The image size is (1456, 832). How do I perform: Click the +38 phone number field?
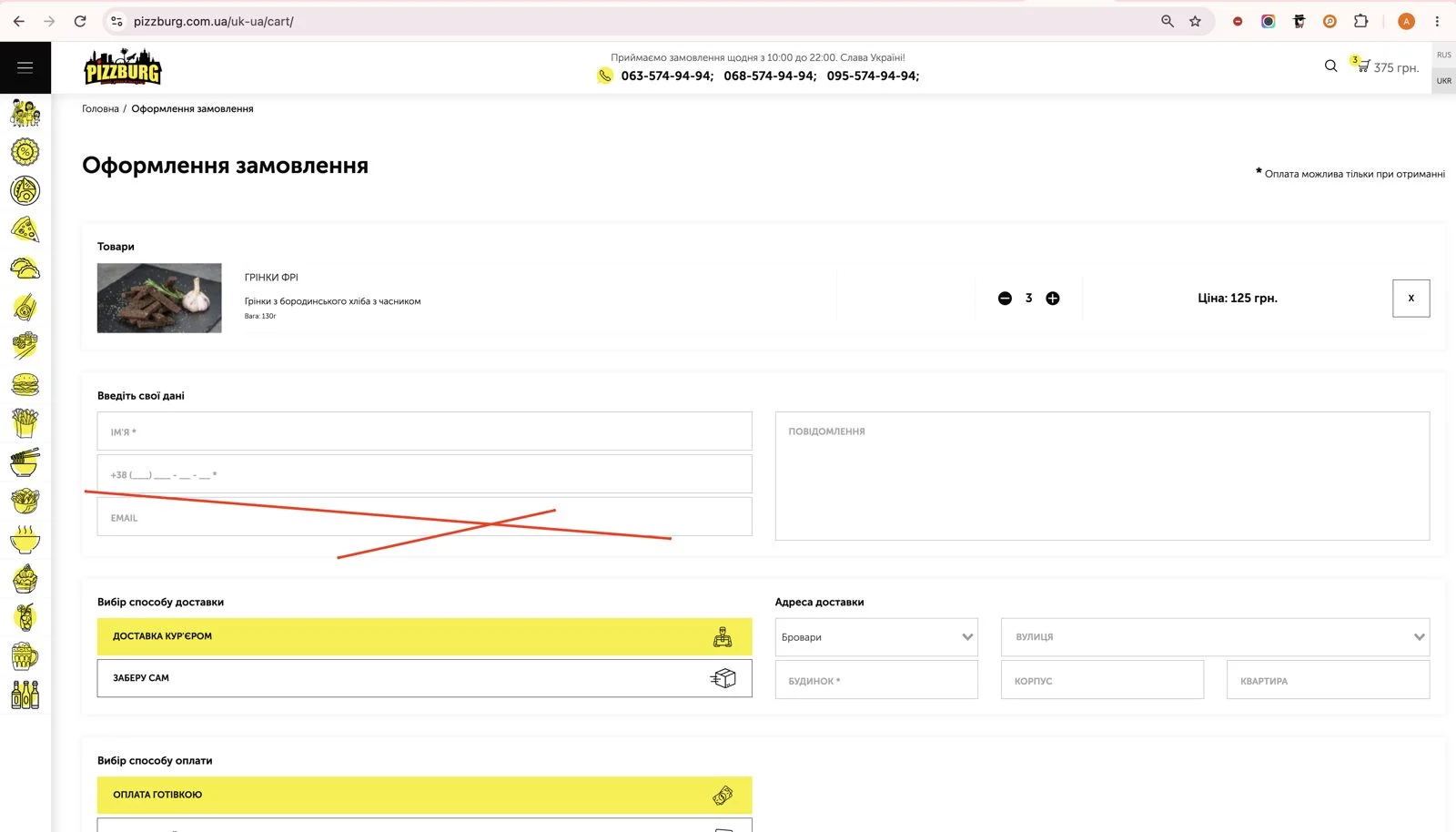coord(425,474)
